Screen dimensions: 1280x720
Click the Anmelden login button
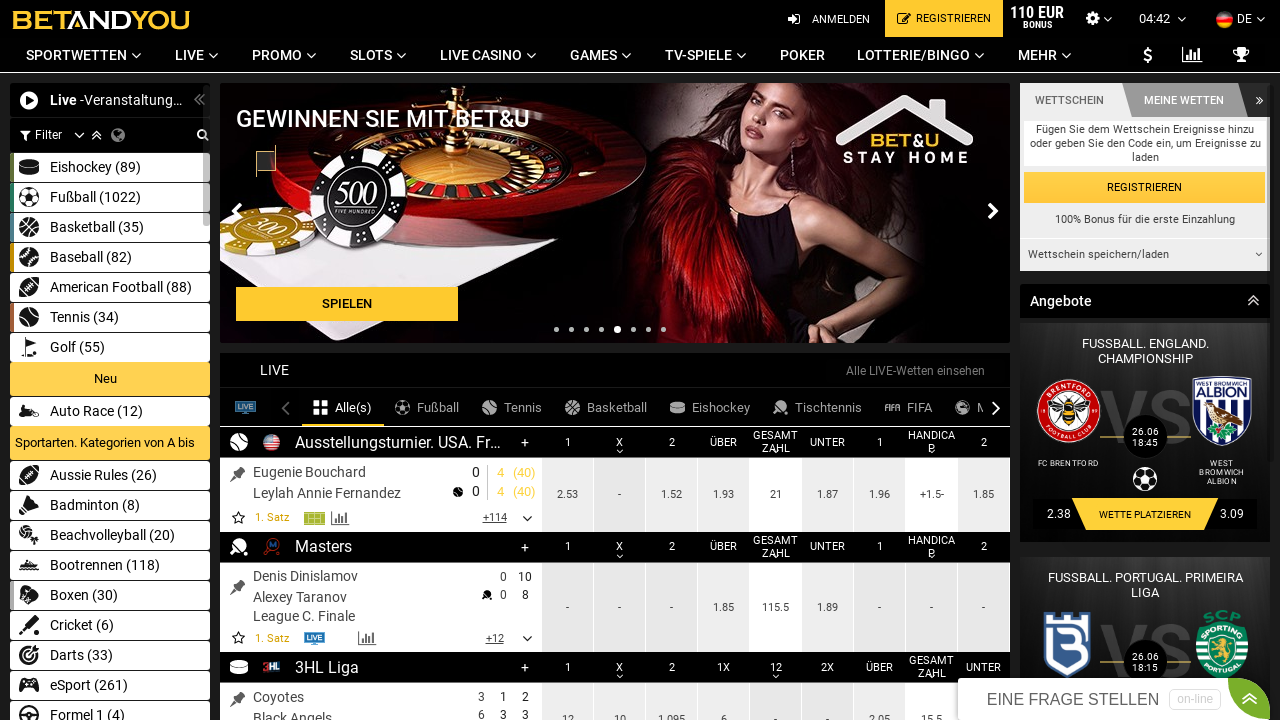click(829, 19)
